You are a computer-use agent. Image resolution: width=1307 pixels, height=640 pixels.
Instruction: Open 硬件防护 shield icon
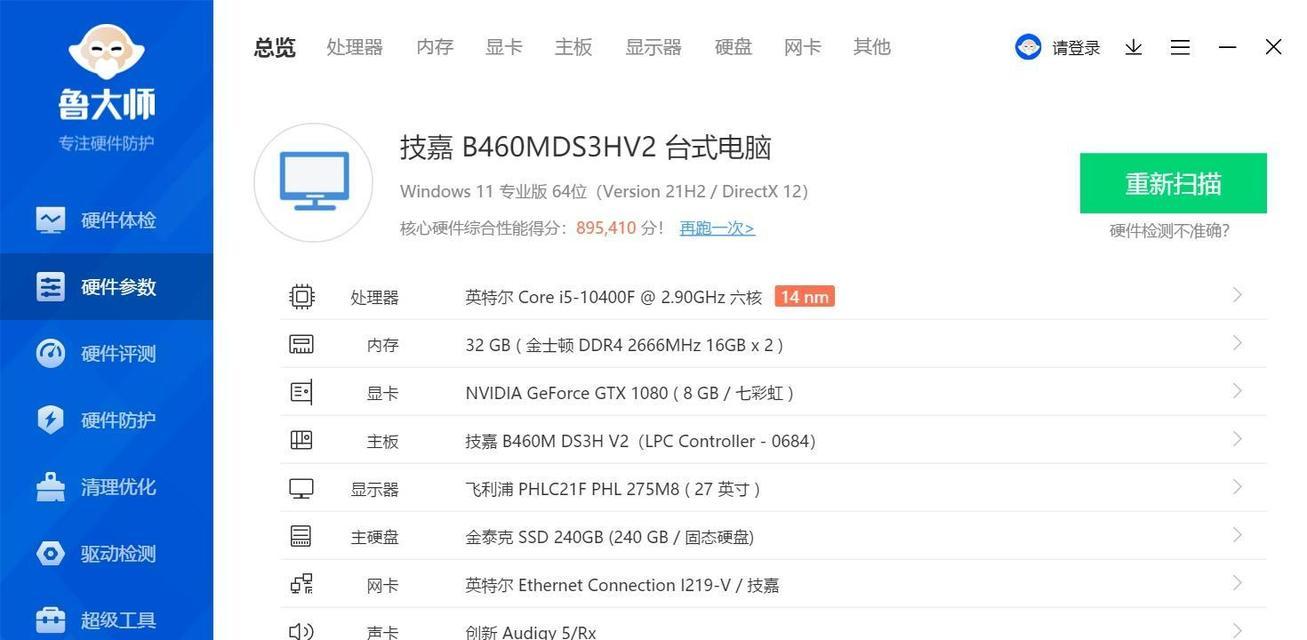pos(50,420)
